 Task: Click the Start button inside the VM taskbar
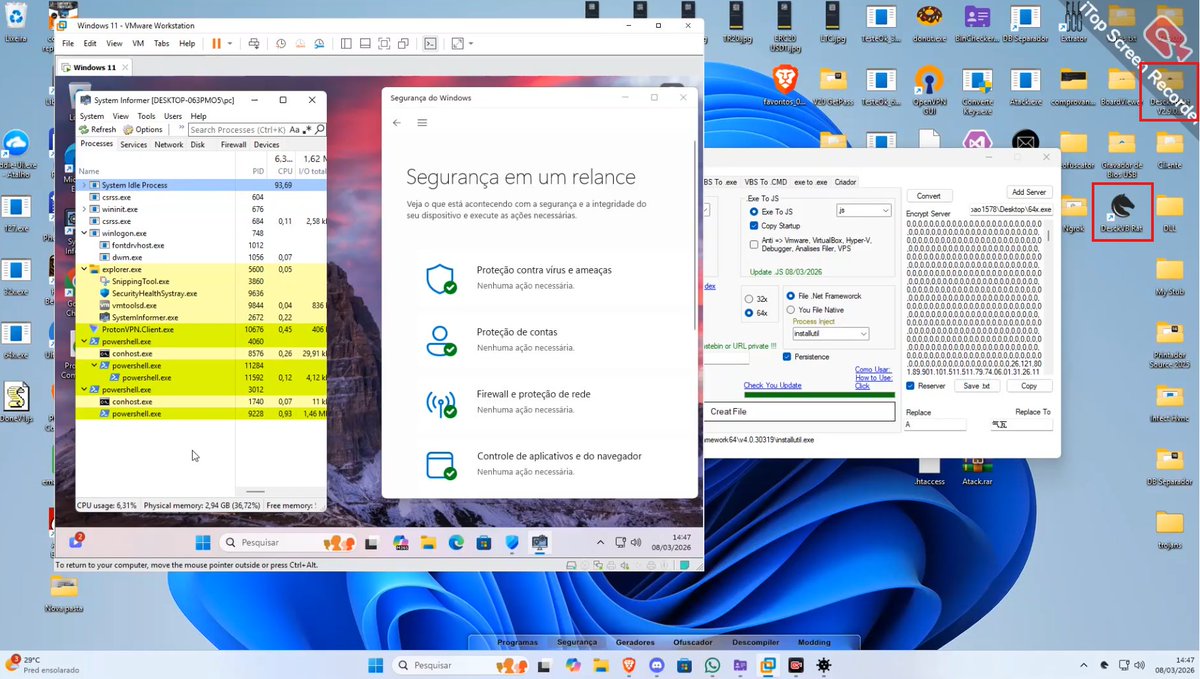point(203,542)
